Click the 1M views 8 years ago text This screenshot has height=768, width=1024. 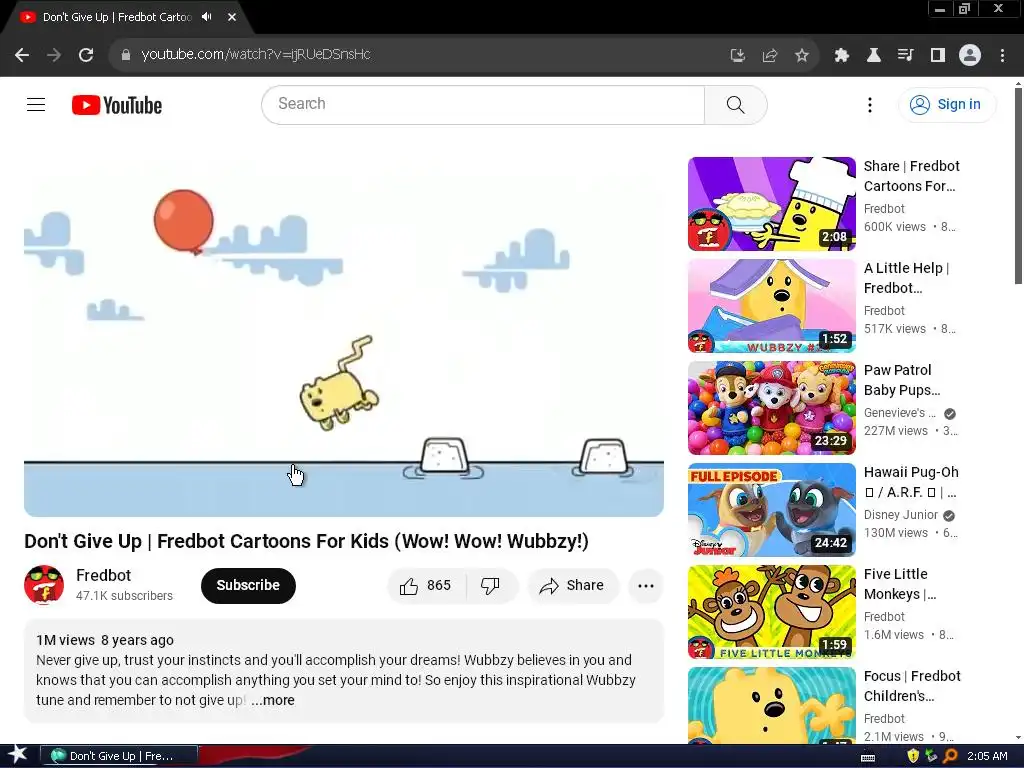pyautogui.click(x=105, y=640)
